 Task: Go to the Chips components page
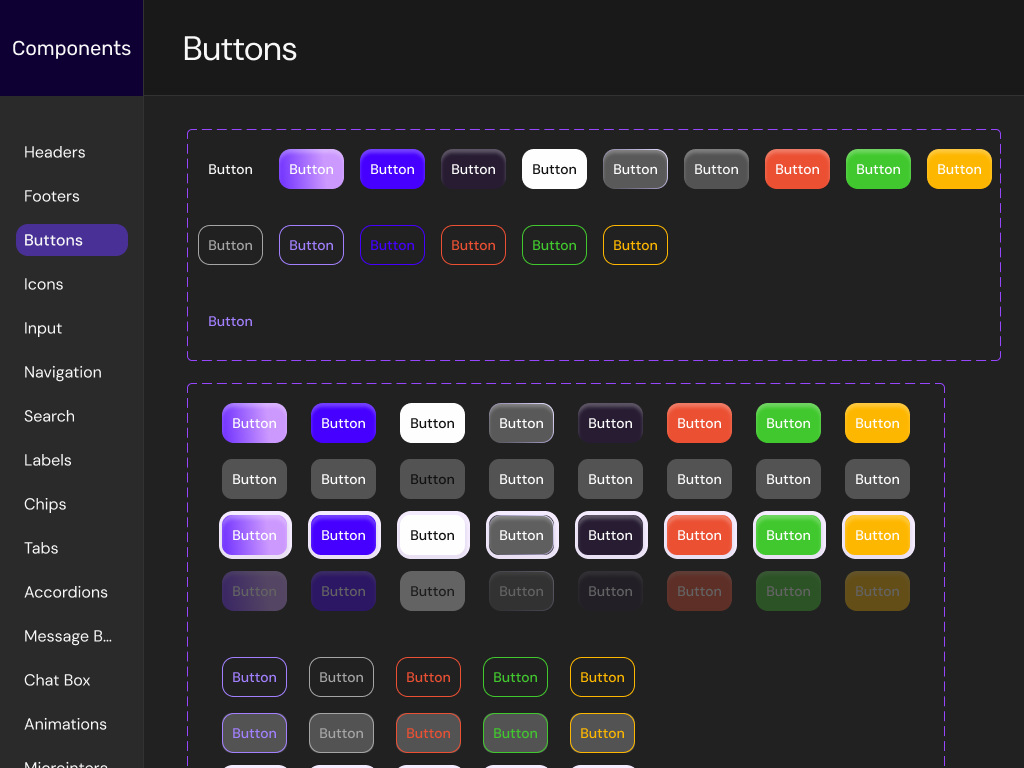(45, 504)
